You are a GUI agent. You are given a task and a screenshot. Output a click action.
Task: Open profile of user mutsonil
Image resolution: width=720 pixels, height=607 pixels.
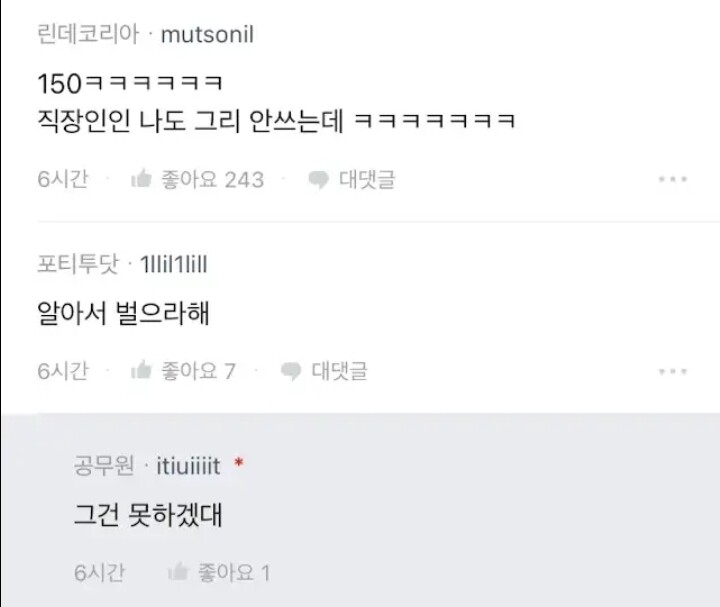click(x=207, y=35)
